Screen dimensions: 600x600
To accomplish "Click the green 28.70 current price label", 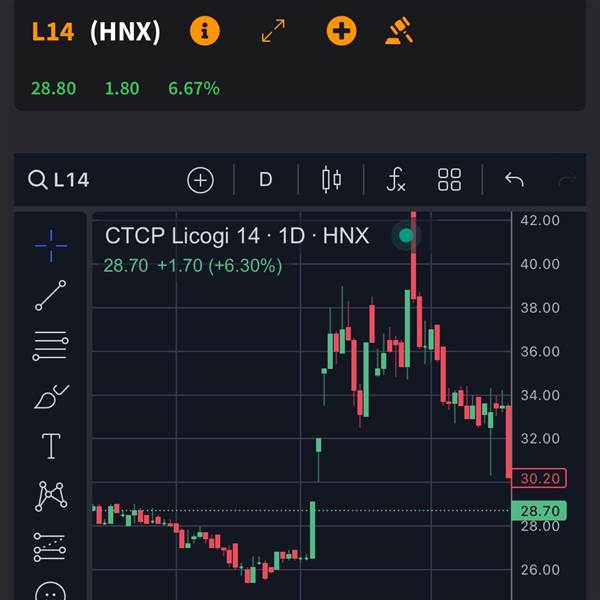I will [539, 511].
